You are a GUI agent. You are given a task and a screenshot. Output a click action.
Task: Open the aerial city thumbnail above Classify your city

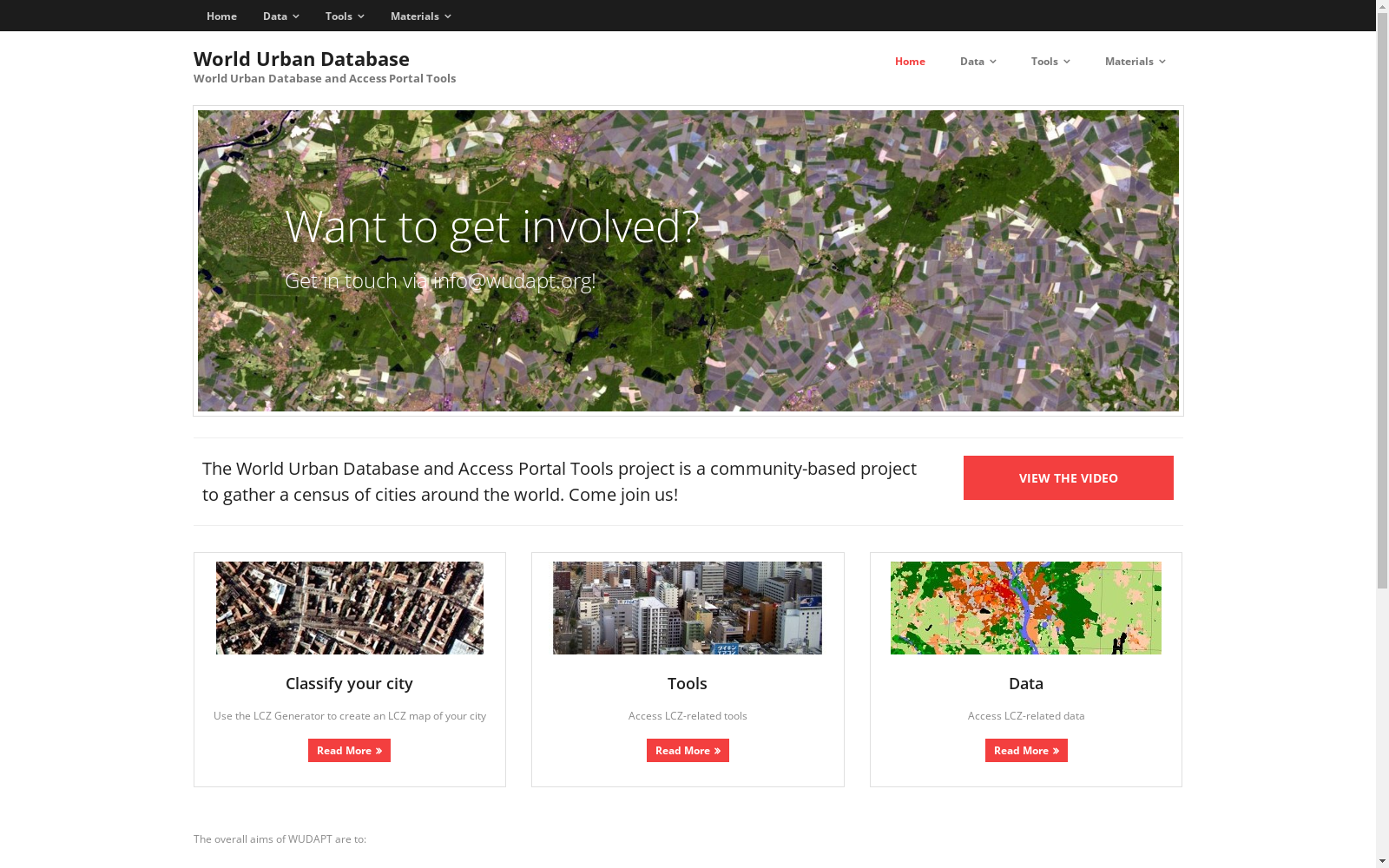(x=350, y=608)
